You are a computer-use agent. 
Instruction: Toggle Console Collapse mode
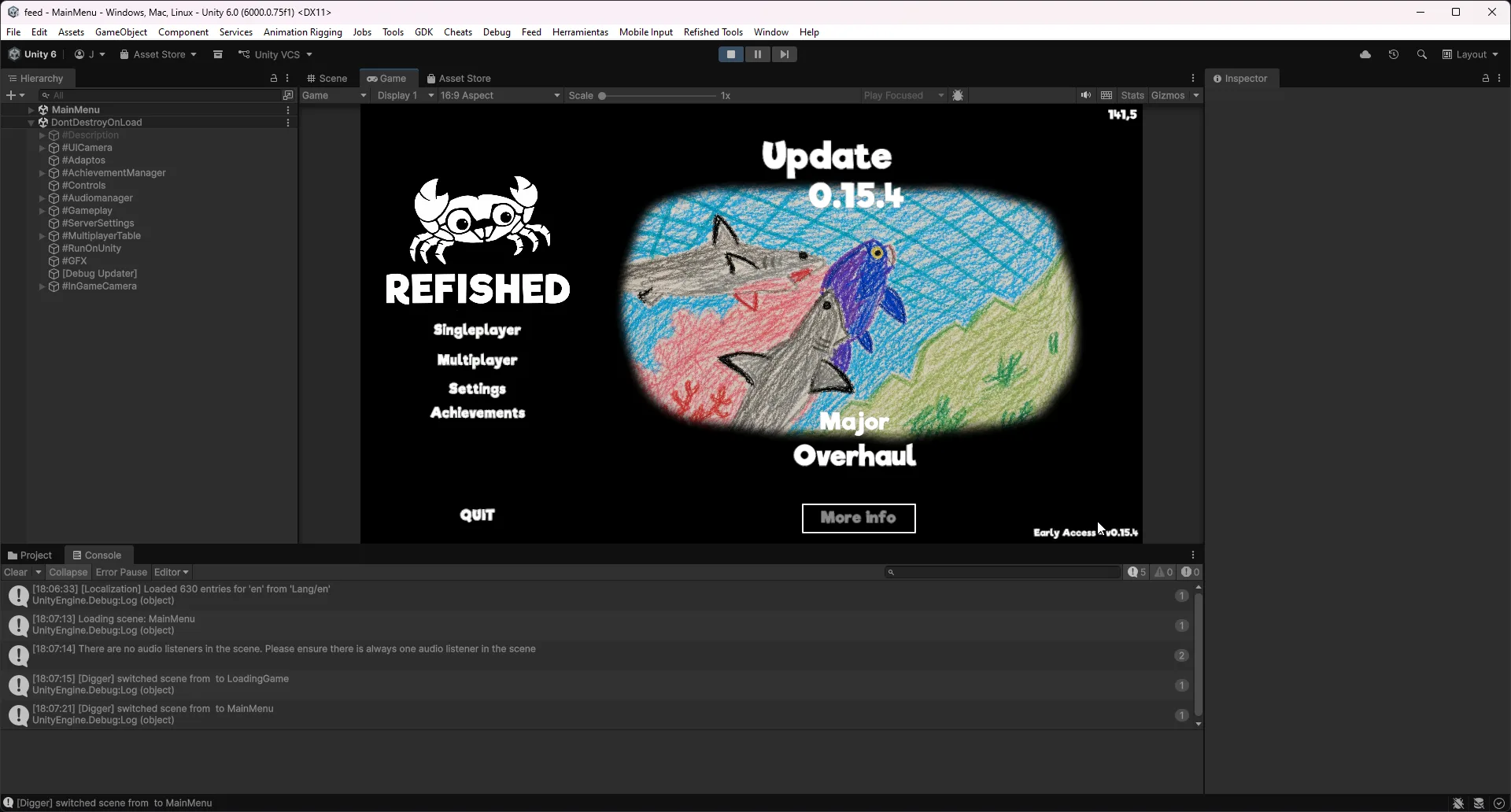click(x=68, y=572)
